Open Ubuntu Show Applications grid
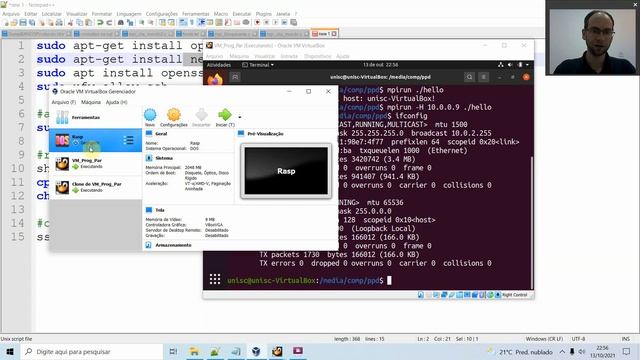 click(x=215, y=279)
